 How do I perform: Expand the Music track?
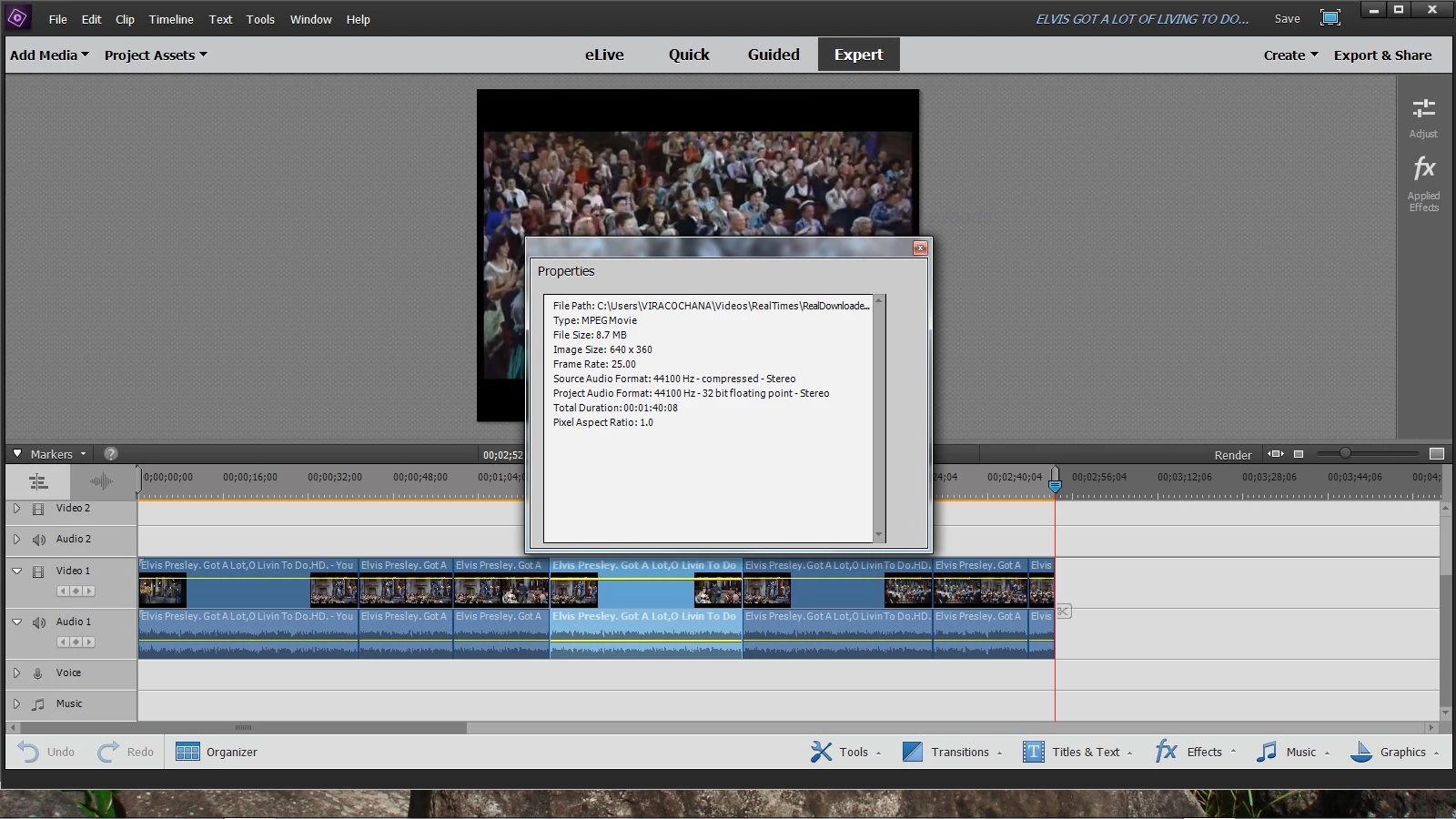click(x=16, y=704)
